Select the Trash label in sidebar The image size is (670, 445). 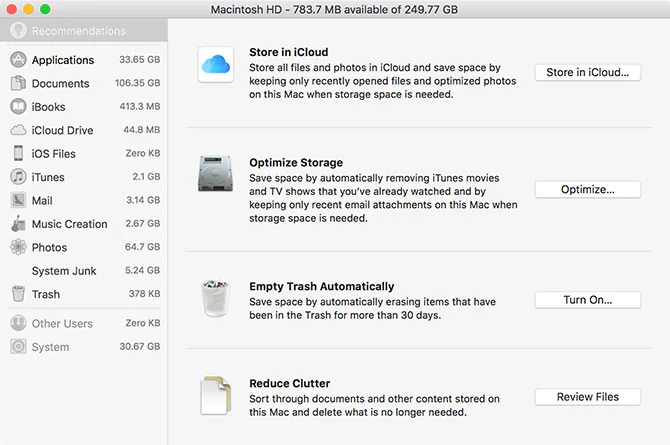coord(46,294)
